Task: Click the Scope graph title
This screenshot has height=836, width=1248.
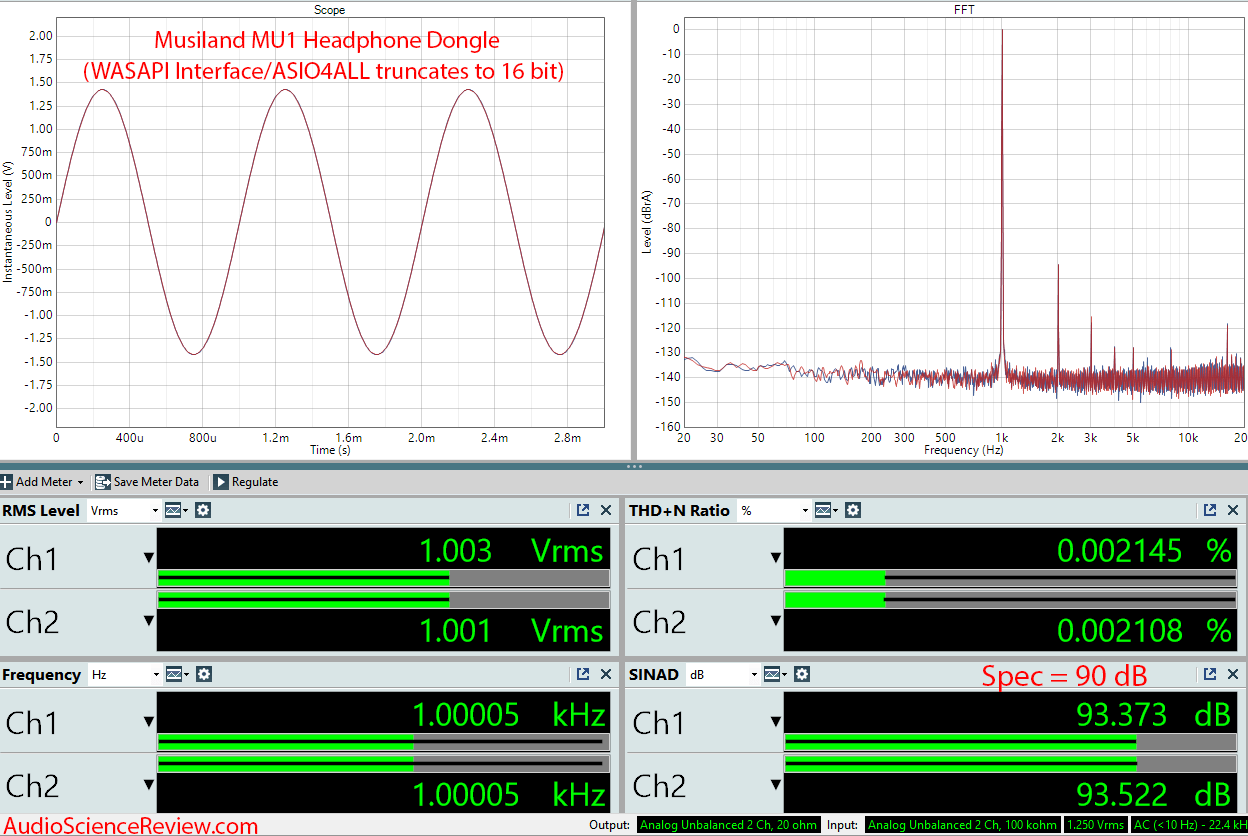Action: tap(330, 9)
